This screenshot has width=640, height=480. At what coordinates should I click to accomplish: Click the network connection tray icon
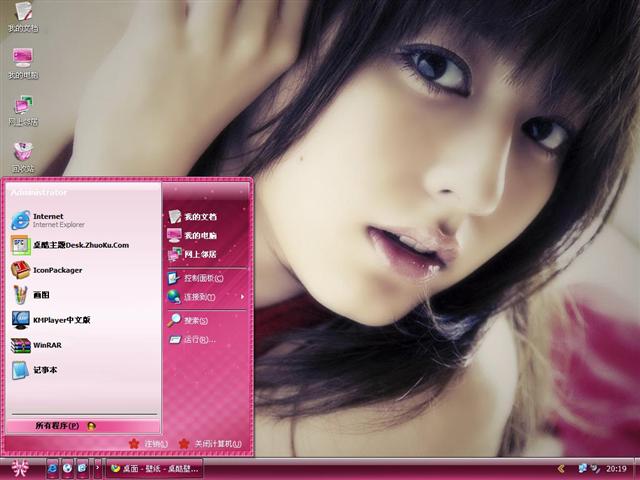(583, 468)
